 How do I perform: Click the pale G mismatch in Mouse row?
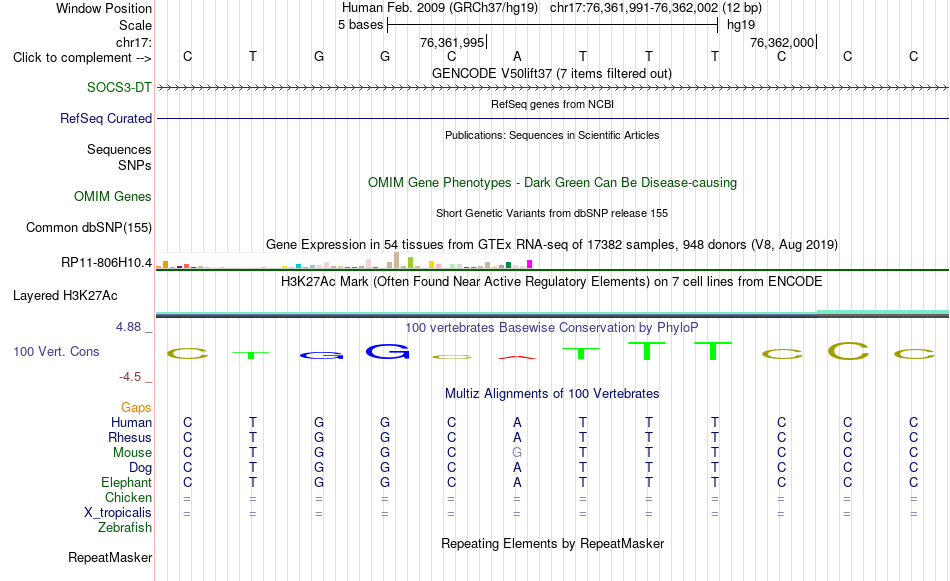click(x=517, y=453)
